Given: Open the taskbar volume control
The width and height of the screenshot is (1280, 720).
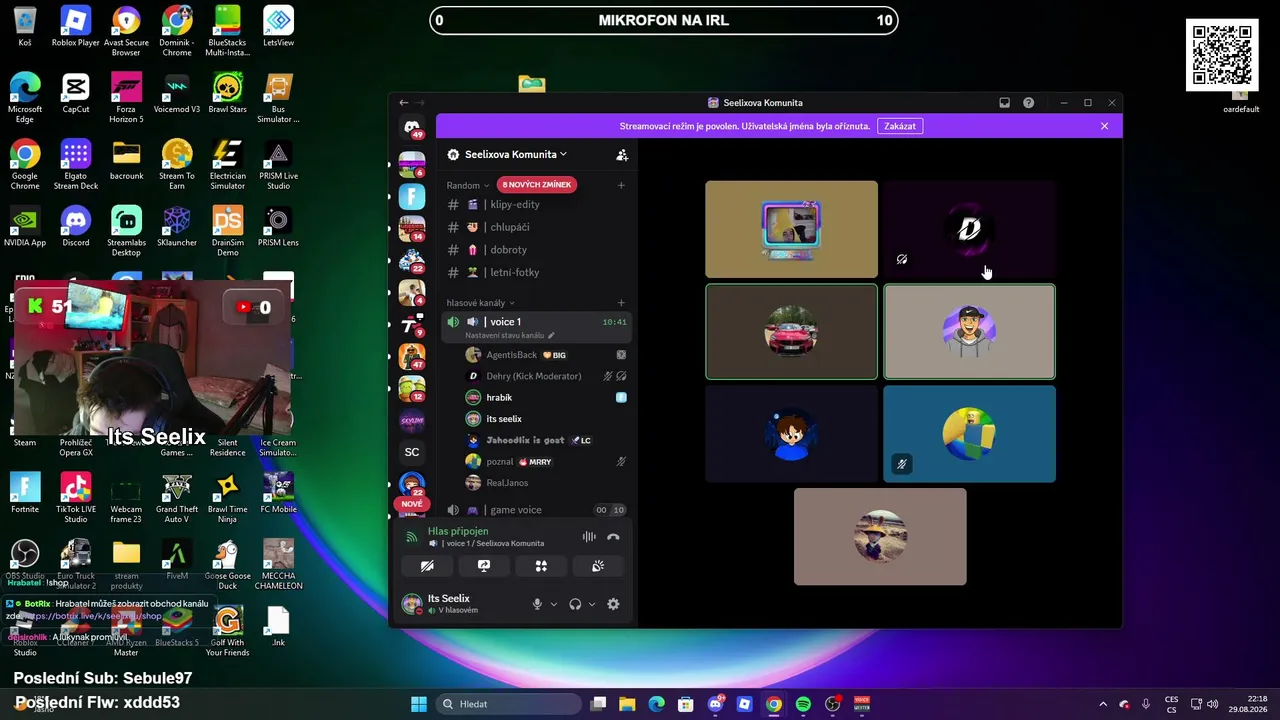Looking at the screenshot, I should 1213,704.
